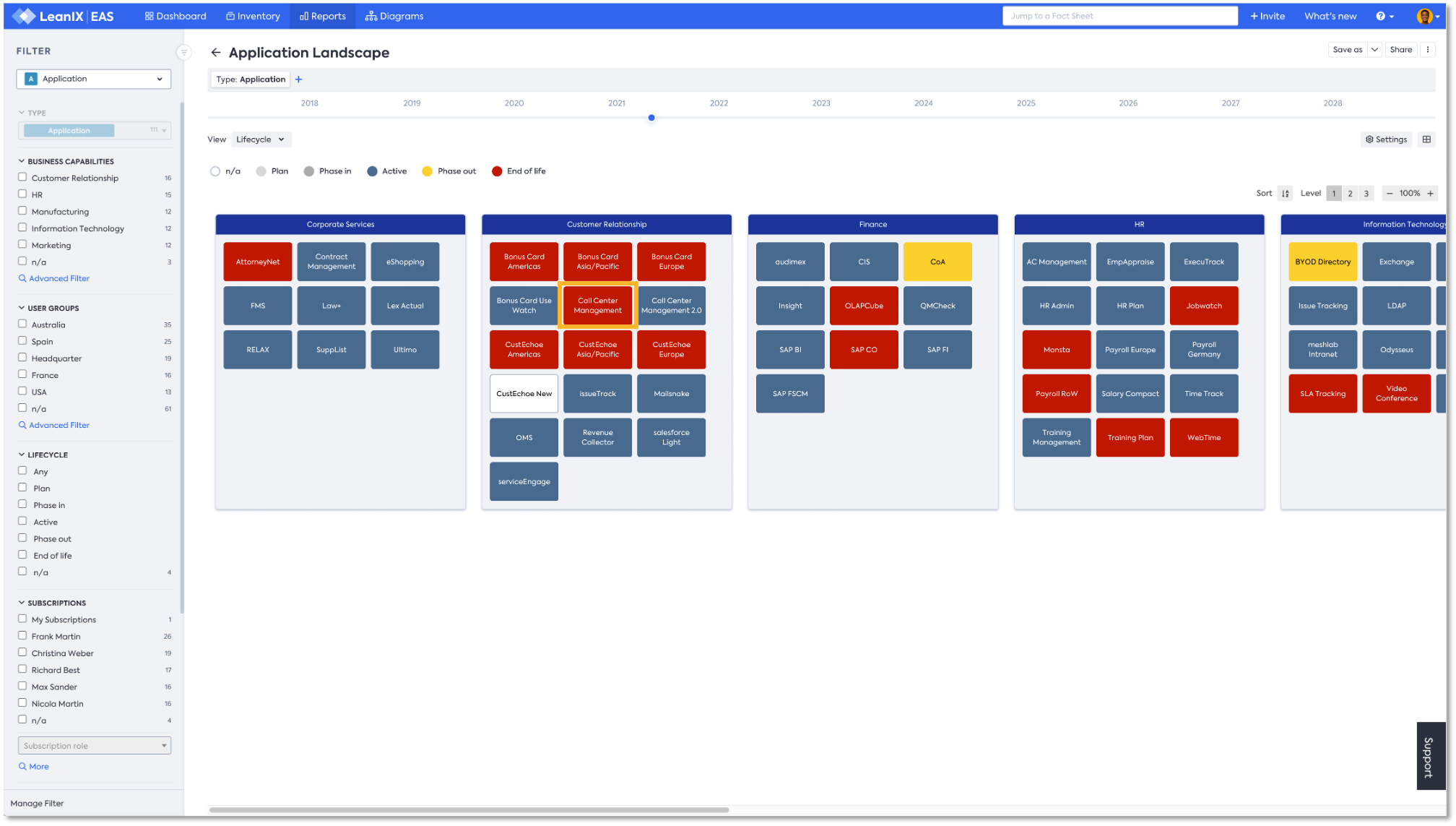Zoom in with the plus icon
The width and height of the screenshot is (1456, 826).
(1430, 193)
